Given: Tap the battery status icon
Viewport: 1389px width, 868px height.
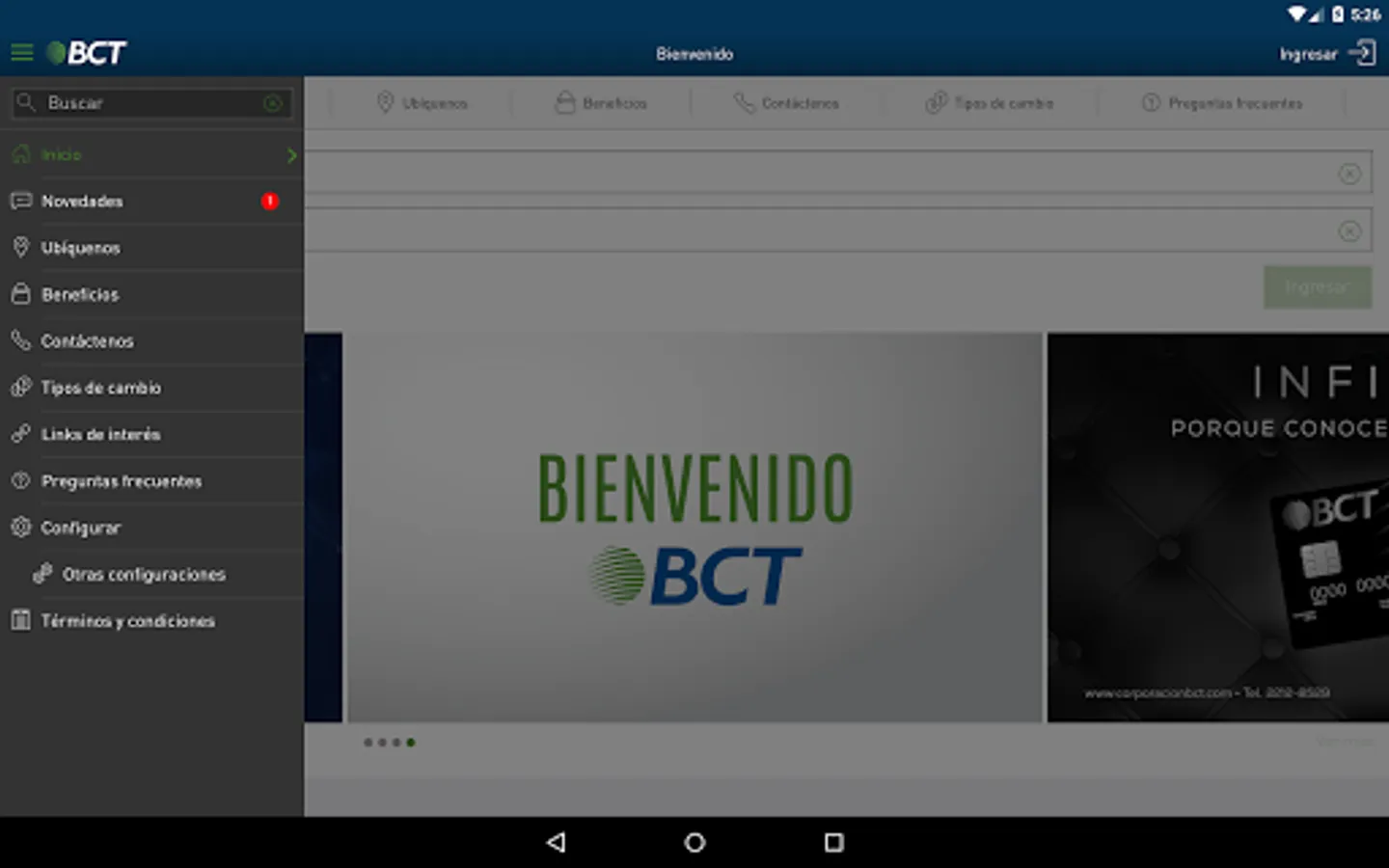Looking at the screenshot, I should pyautogui.click(x=1338, y=14).
